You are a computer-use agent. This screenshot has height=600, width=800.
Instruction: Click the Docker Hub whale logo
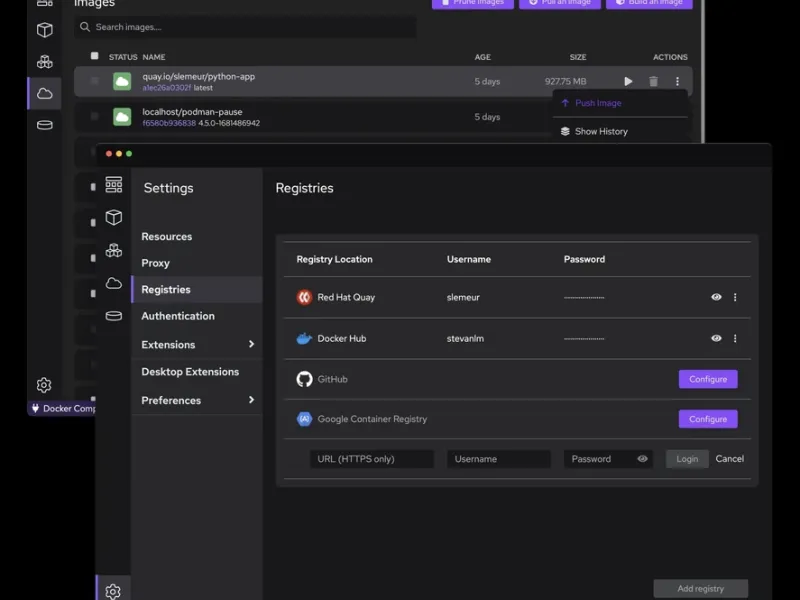304,338
